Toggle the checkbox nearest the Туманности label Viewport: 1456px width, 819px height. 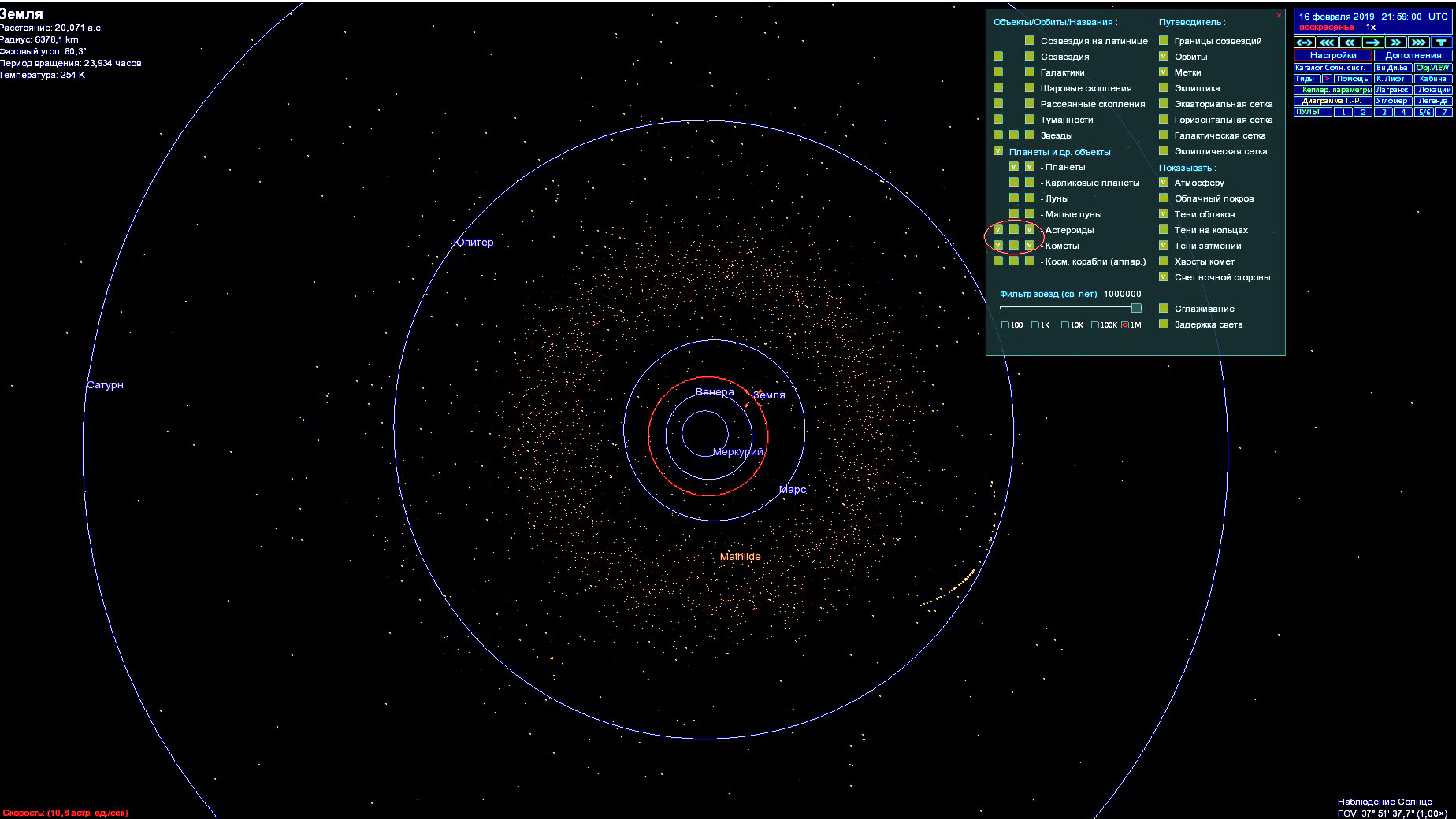point(1030,120)
